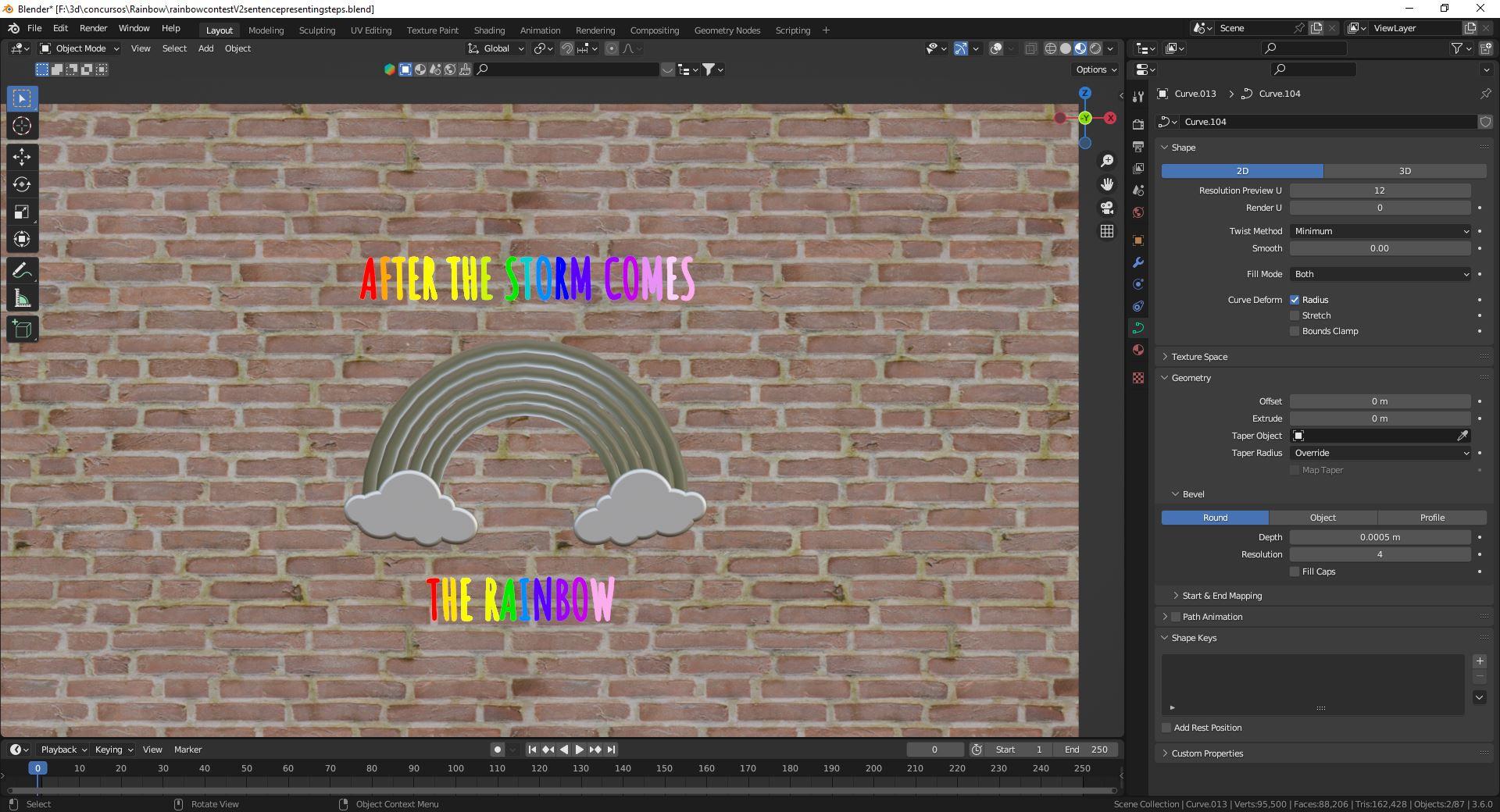Image resolution: width=1500 pixels, height=812 pixels.
Task: Collapse the Geometry panel
Action: 1191,378
